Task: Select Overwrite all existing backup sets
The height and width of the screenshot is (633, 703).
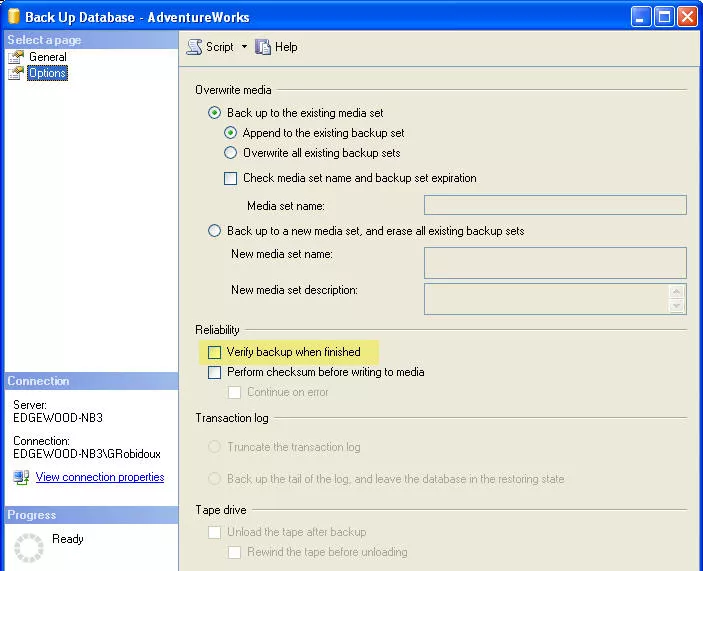Action: [230, 153]
